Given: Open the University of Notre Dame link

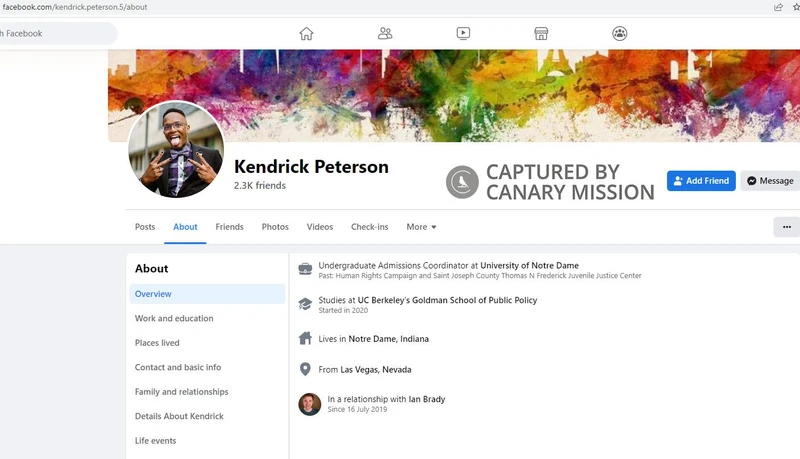Looking at the screenshot, I should 529,265.
